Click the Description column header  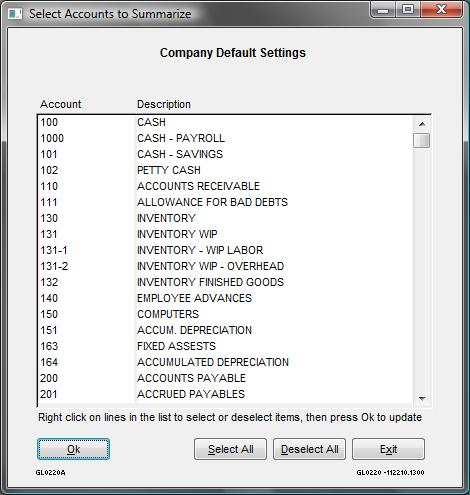tap(164, 104)
